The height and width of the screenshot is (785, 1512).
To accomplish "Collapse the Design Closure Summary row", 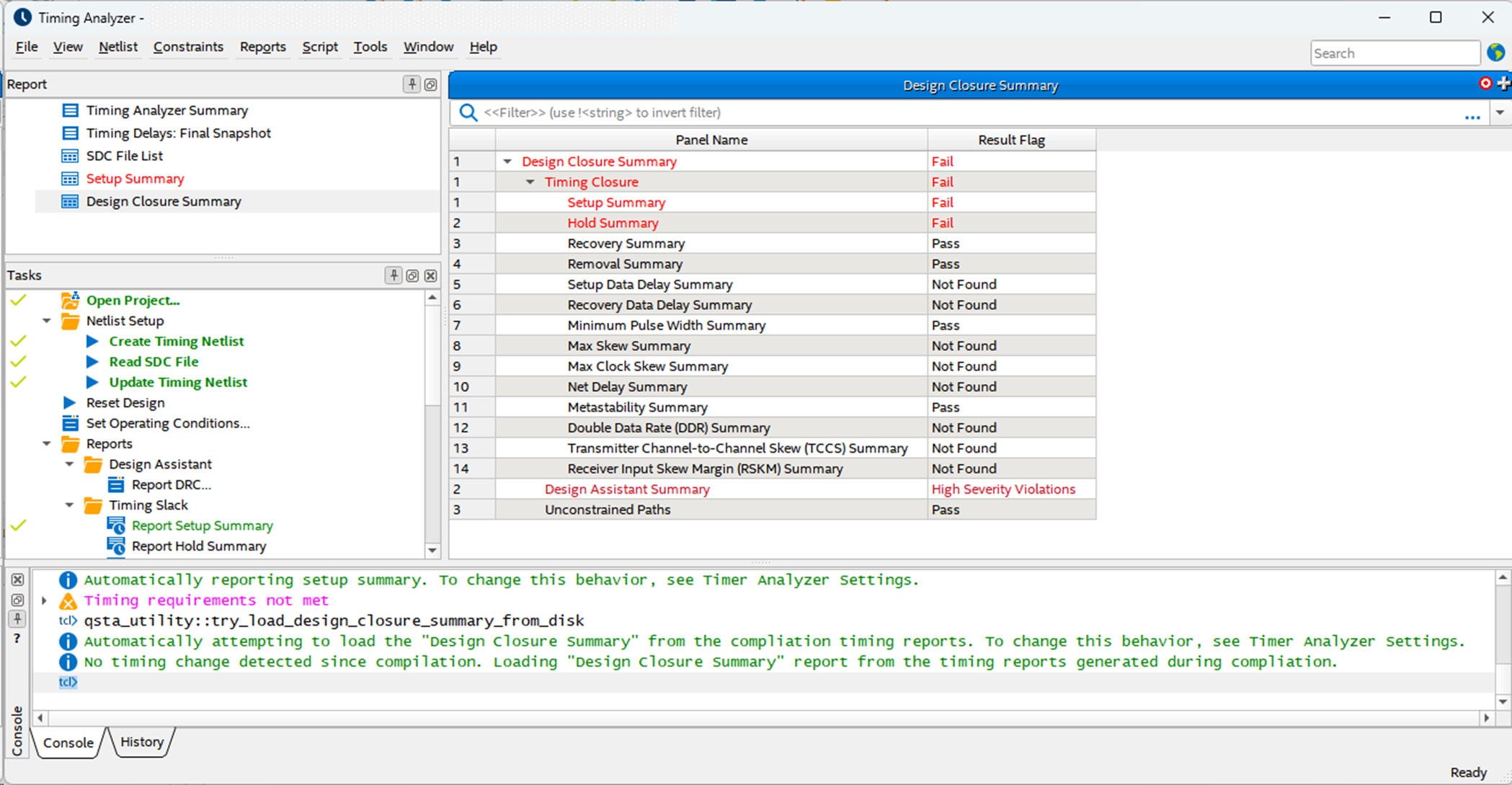I will (507, 161).
